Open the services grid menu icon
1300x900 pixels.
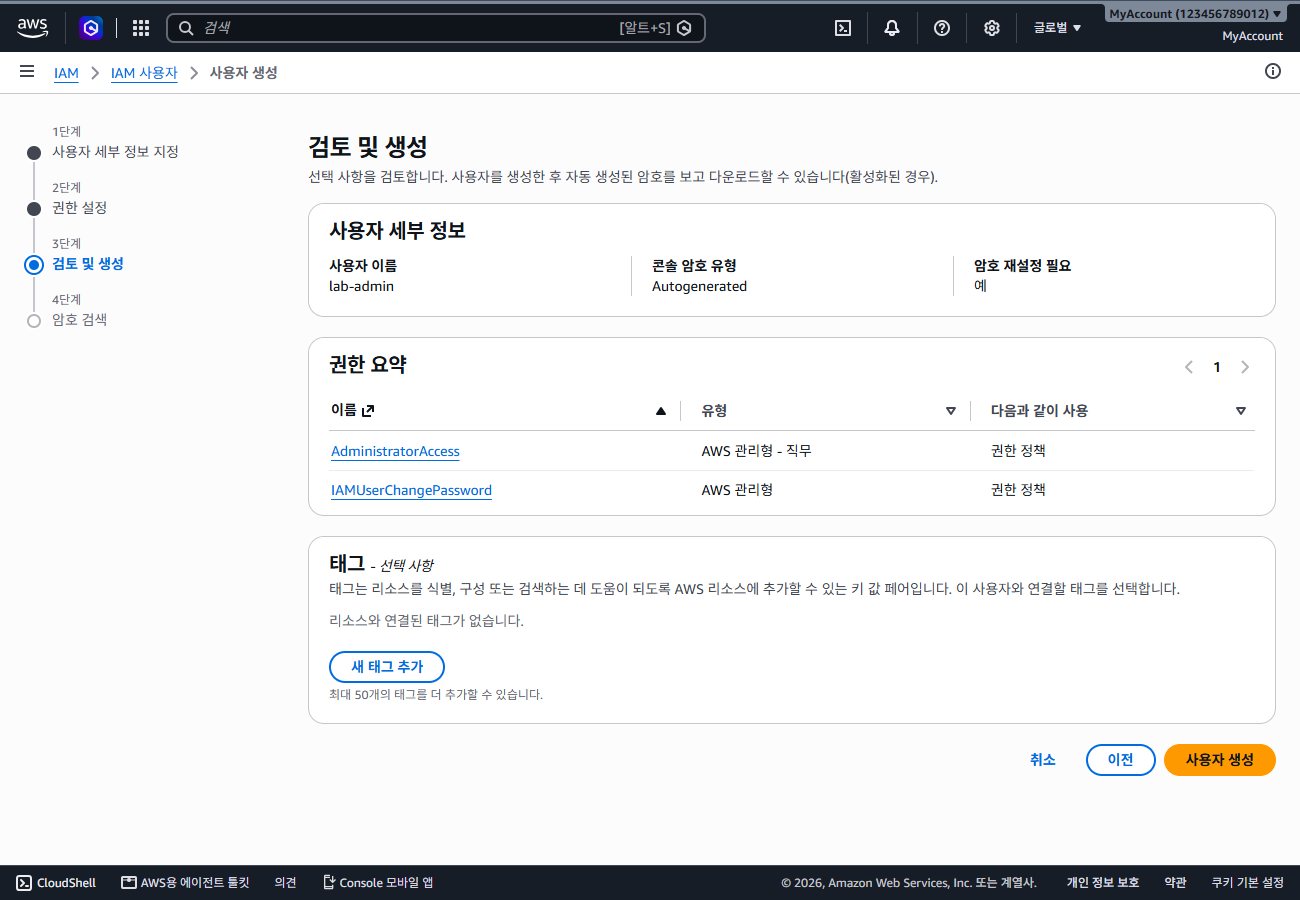click(141, 28)
